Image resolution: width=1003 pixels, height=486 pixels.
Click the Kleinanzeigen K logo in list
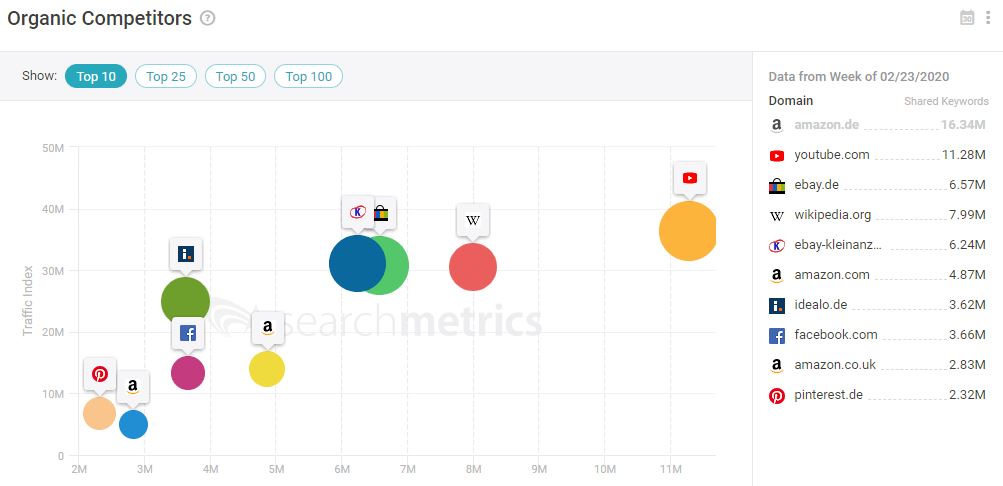(777, 246)
